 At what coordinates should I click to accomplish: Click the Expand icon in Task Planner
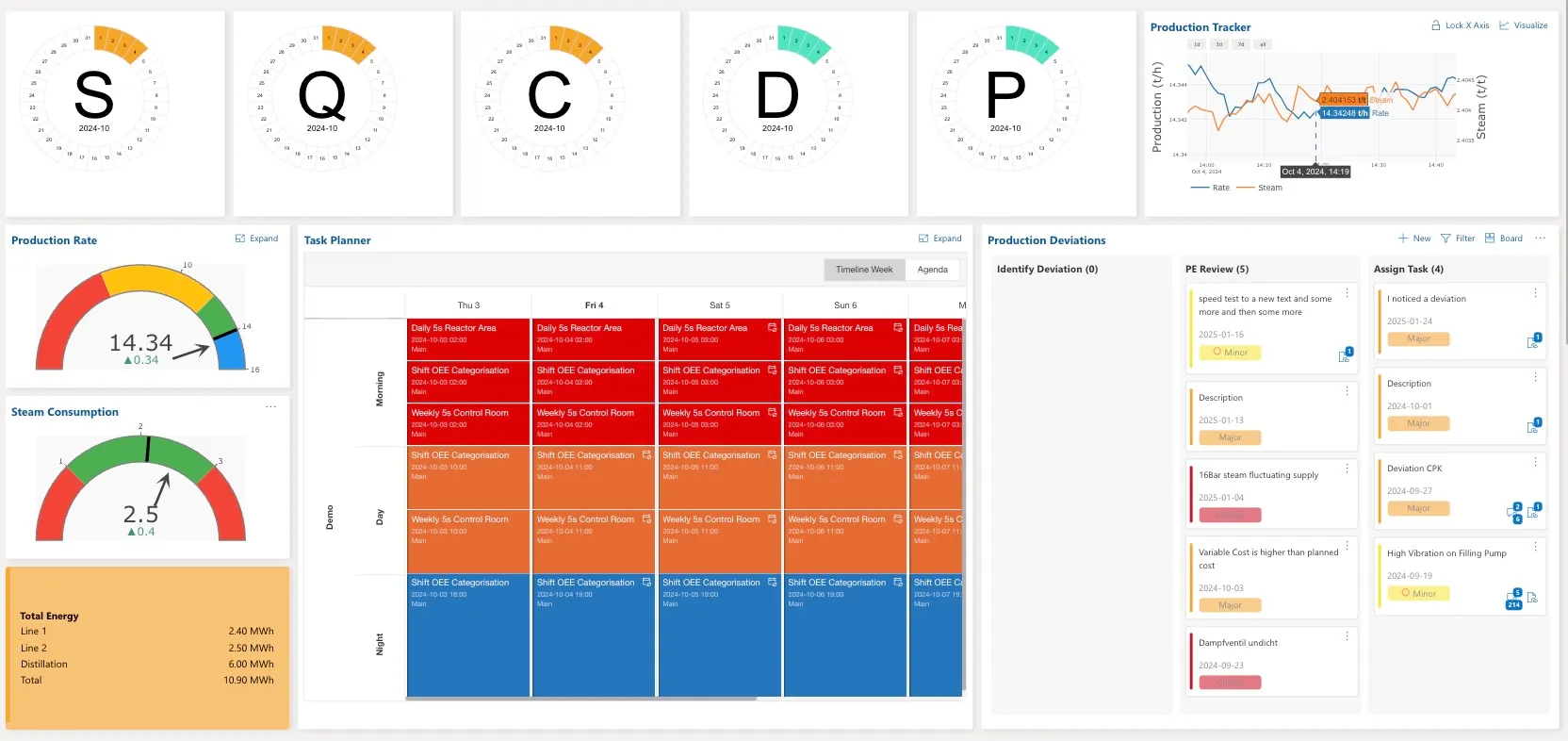coord(923,239)
